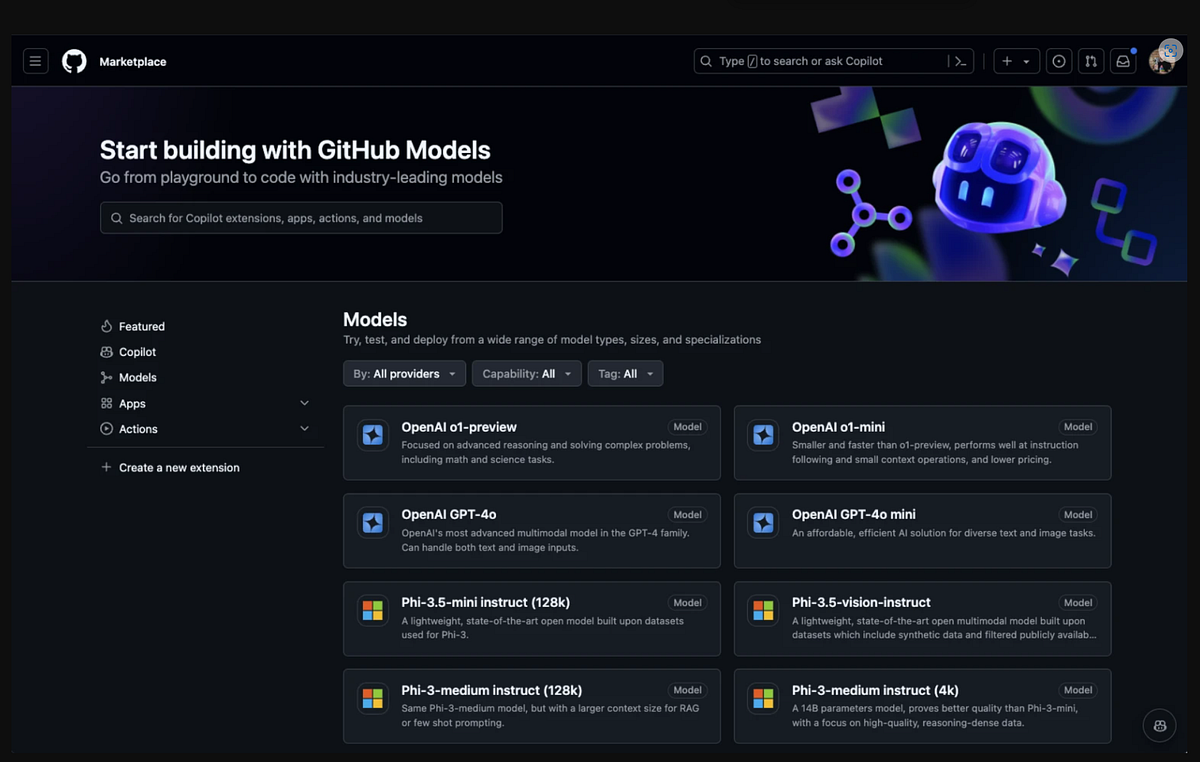Open the command palette icon in search bar
The height and width of the screenshot is (762, 1200).
coord(960,61)
